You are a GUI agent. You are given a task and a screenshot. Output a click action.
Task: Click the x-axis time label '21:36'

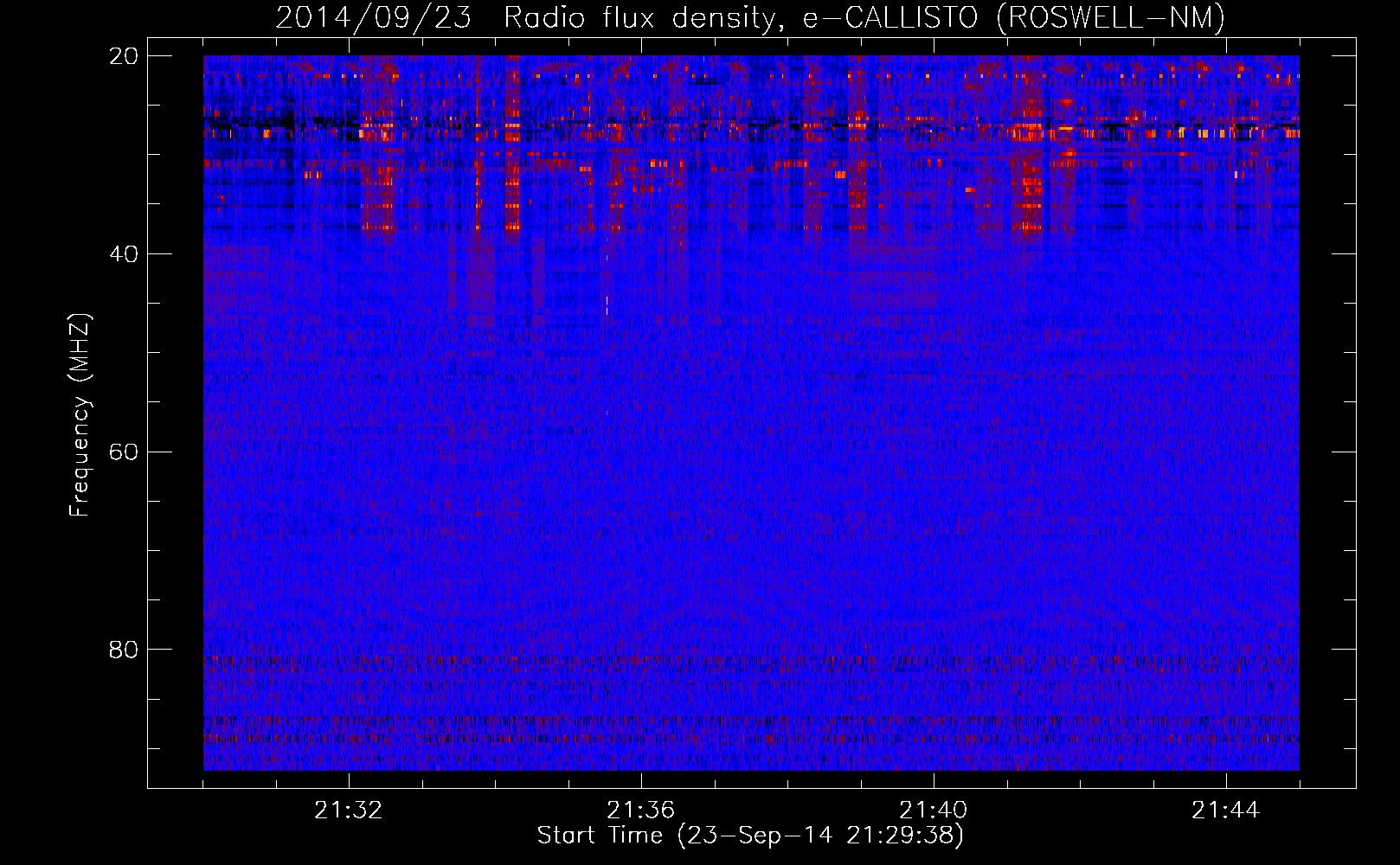[641, 811]
